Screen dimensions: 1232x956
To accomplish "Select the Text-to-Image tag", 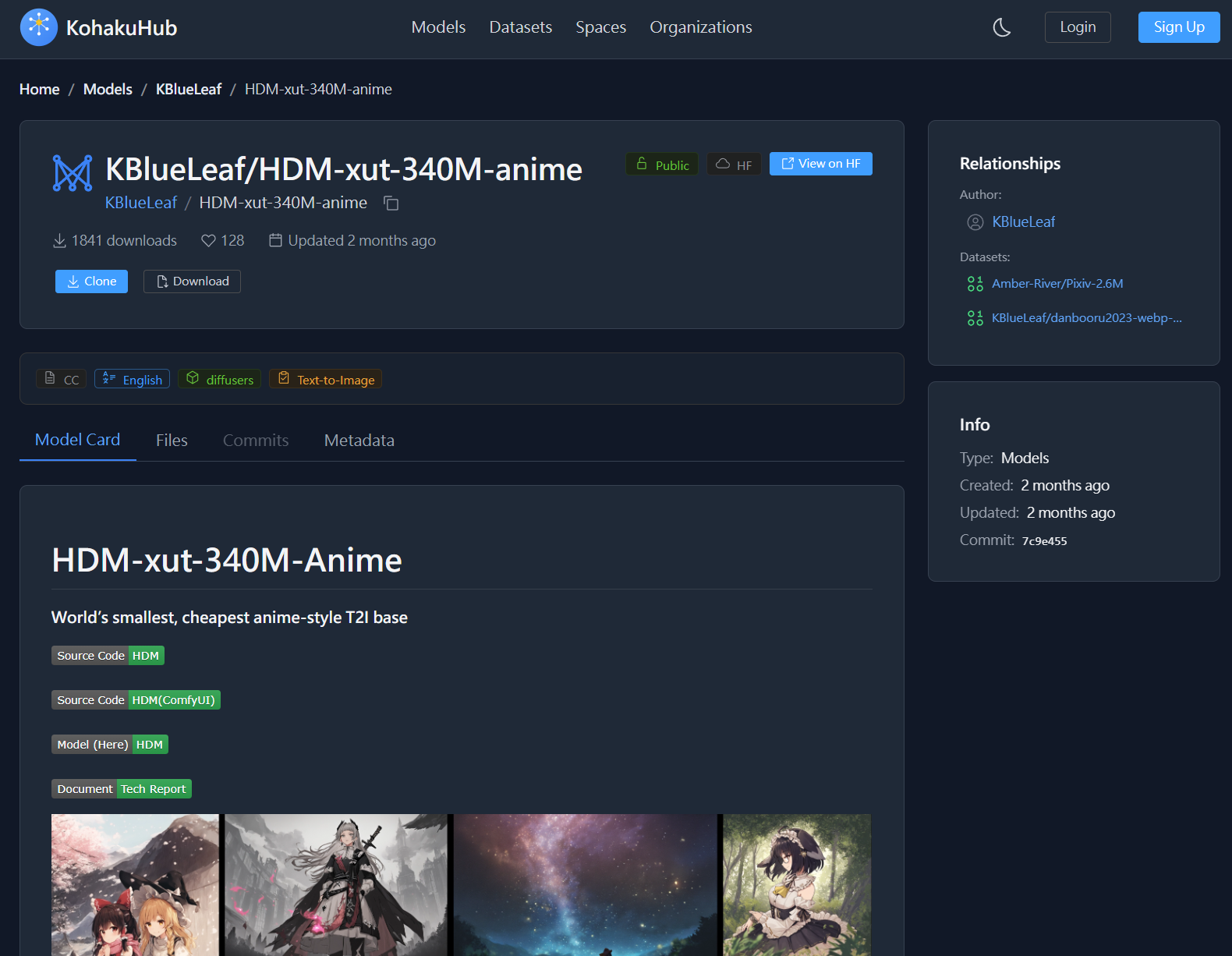I will click(x=326, y=380).
